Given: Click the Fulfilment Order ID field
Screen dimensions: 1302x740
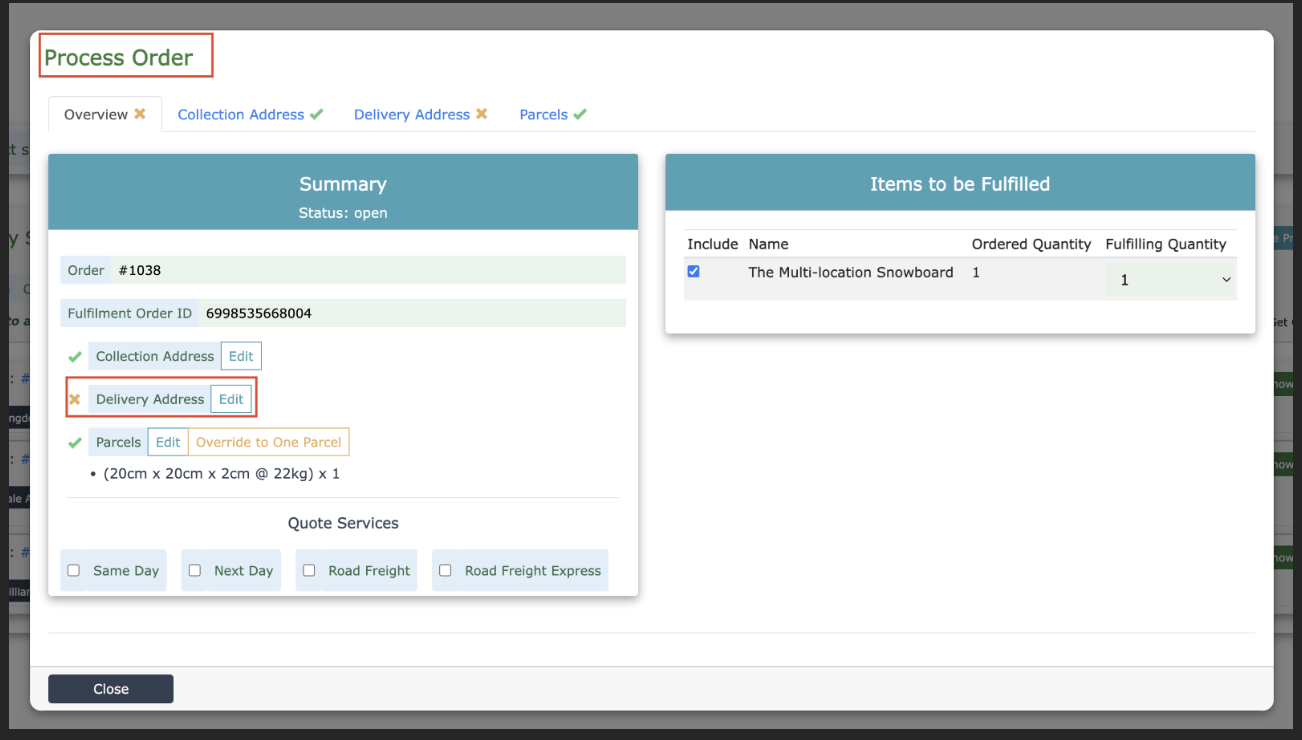Looking at the screenshot, I should [x=412, y=313].
